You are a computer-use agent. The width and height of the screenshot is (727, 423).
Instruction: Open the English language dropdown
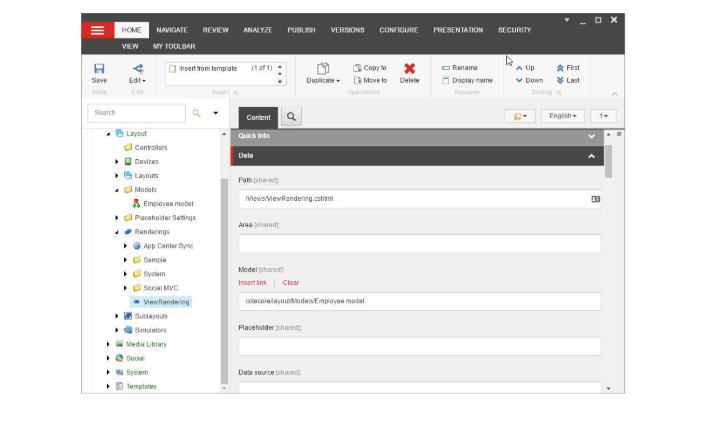point(562,116)
